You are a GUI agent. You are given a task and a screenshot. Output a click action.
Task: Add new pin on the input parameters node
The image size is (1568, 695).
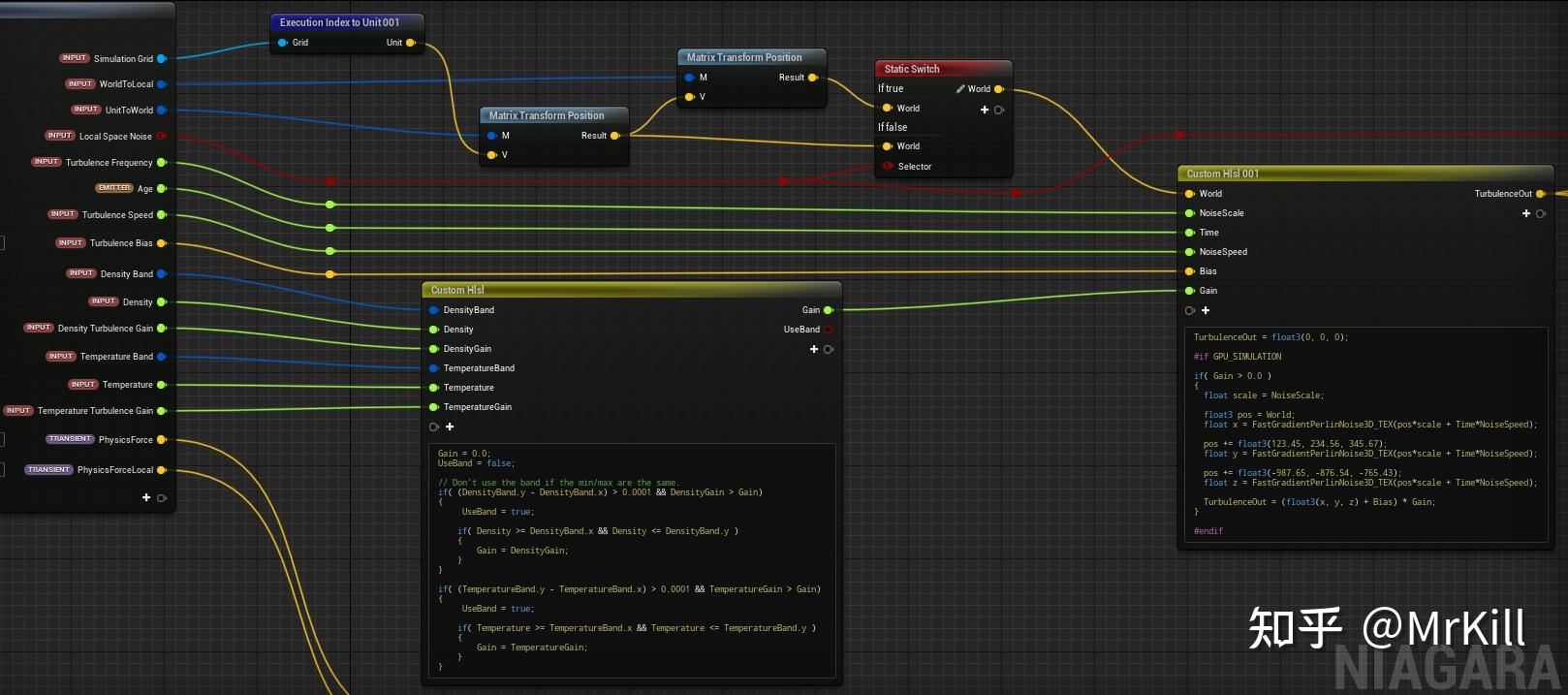click(x=146, y=497)
